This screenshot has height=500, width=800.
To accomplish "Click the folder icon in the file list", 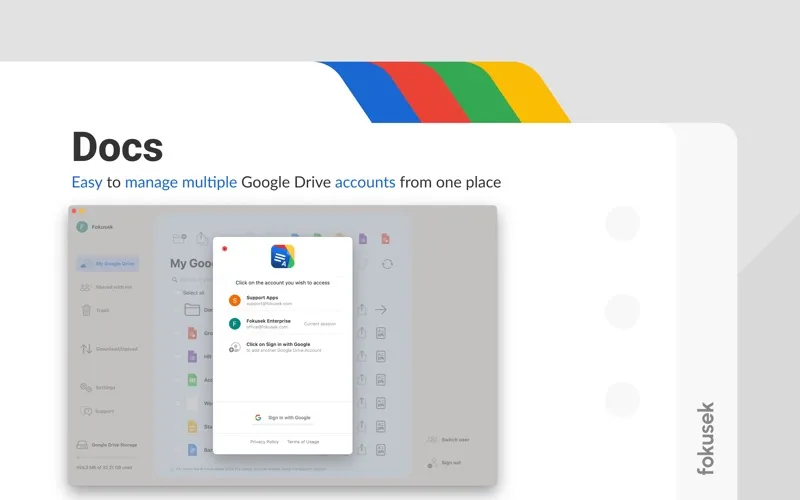I will (x=192, y=309).
